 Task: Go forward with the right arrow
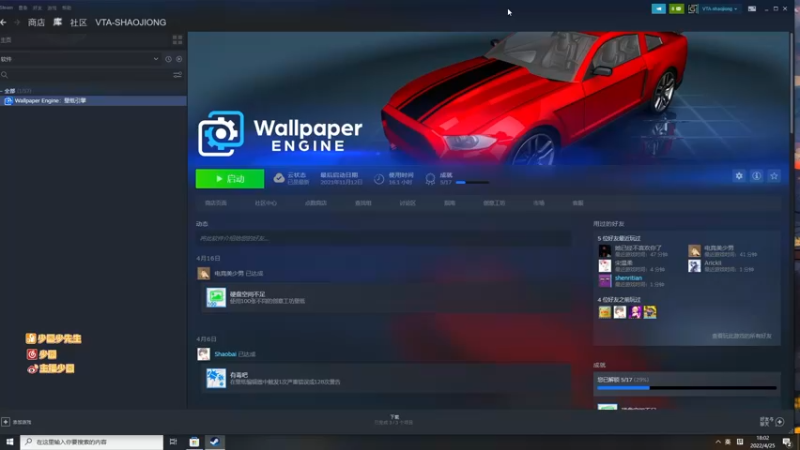(17, 22)
